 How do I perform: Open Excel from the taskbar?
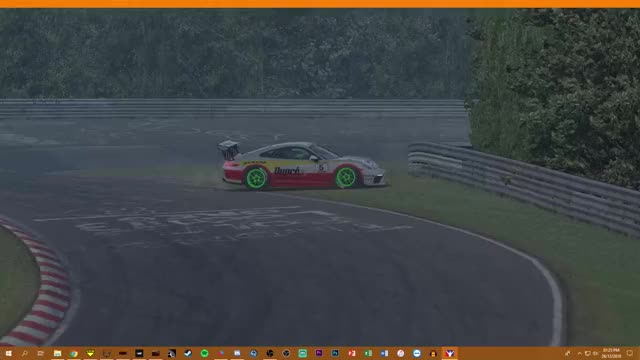point(368,353)
